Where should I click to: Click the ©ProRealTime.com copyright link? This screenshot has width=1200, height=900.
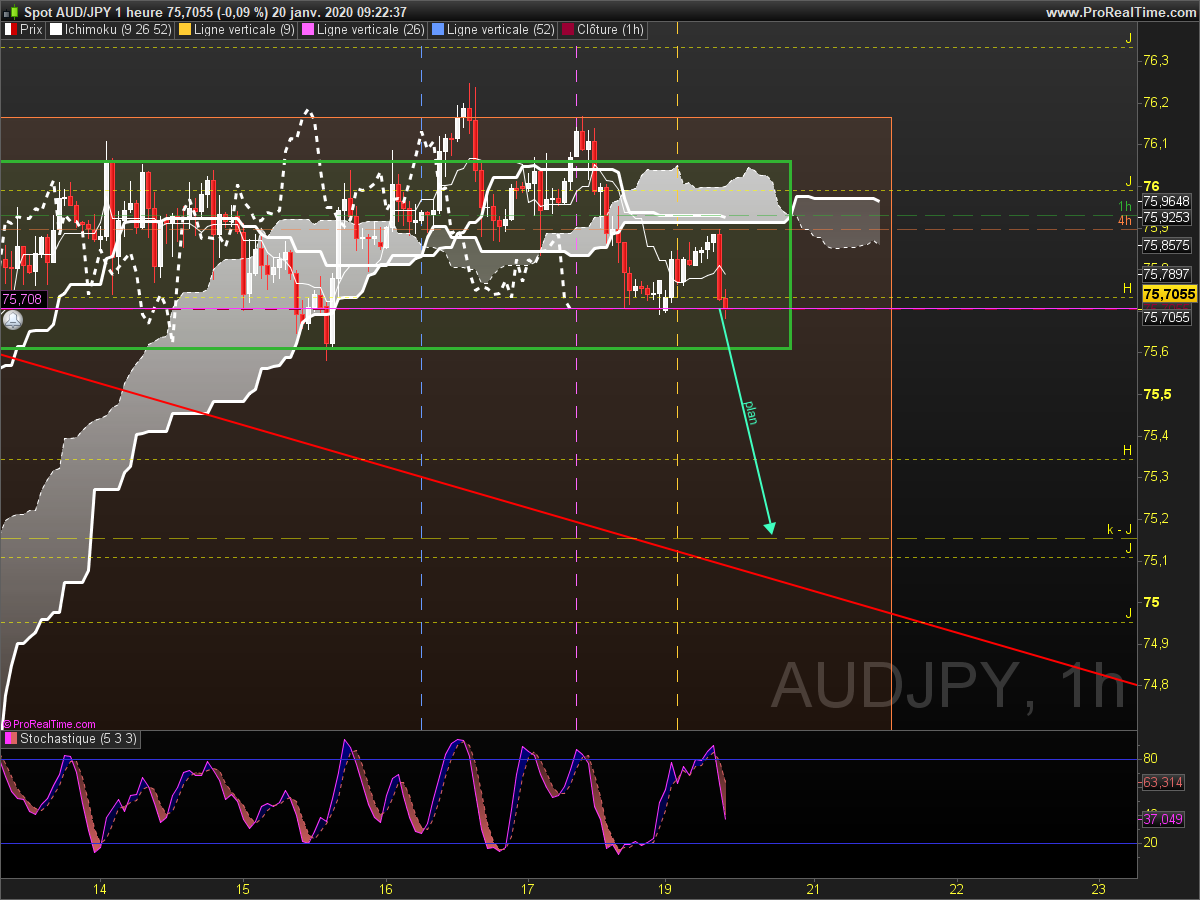tap(50, 724)
